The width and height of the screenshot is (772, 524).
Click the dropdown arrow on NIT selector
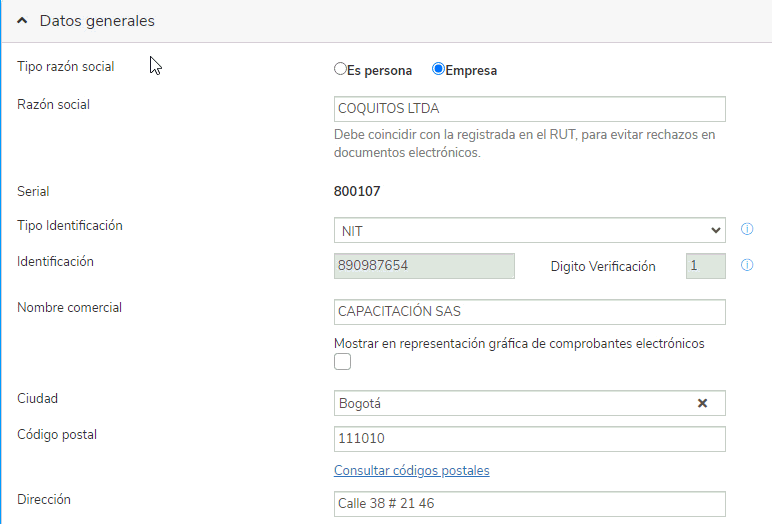(715, 230)
